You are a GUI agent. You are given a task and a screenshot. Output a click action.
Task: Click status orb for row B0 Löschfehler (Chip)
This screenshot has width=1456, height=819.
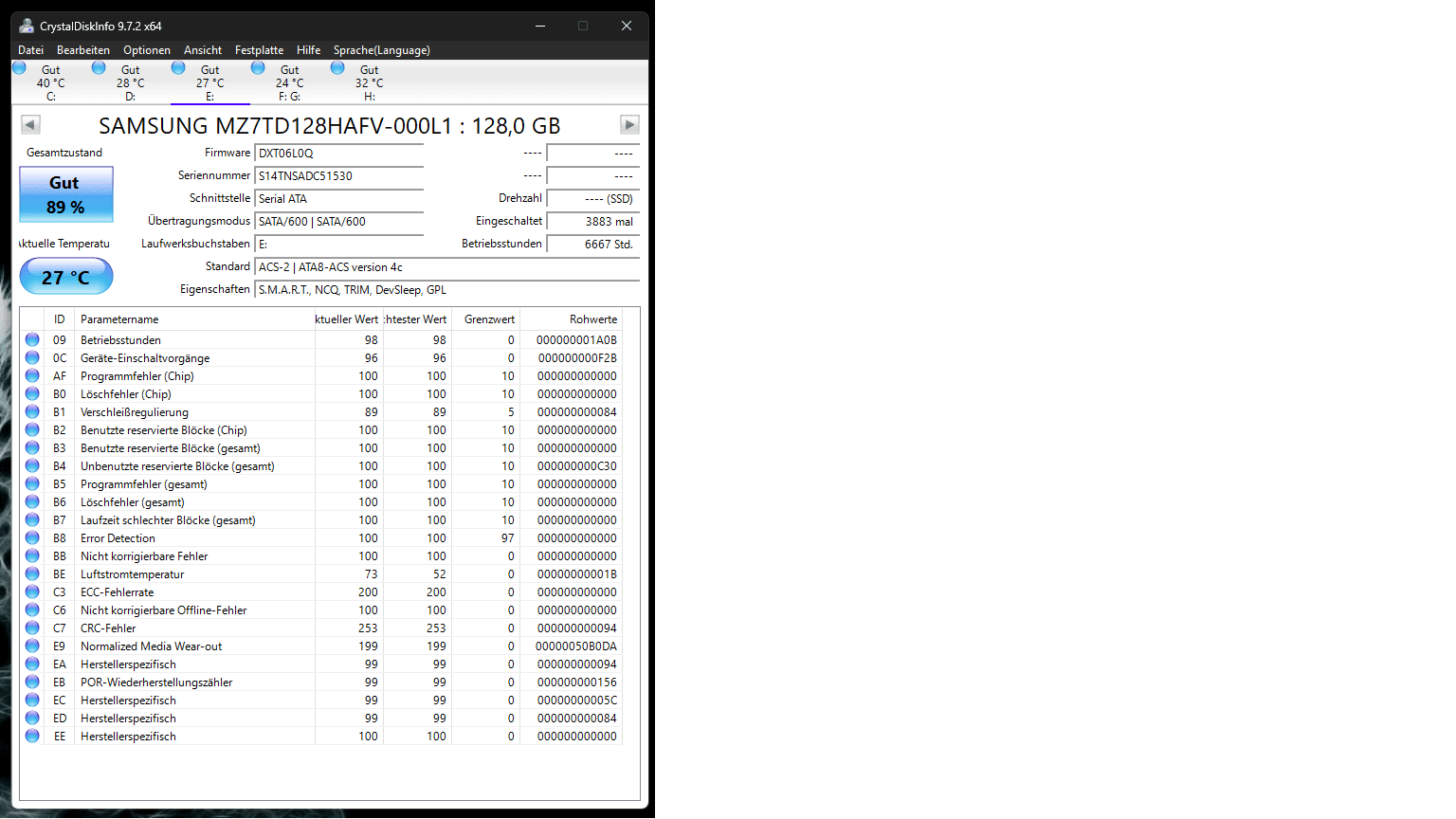[x=32, y=393]
